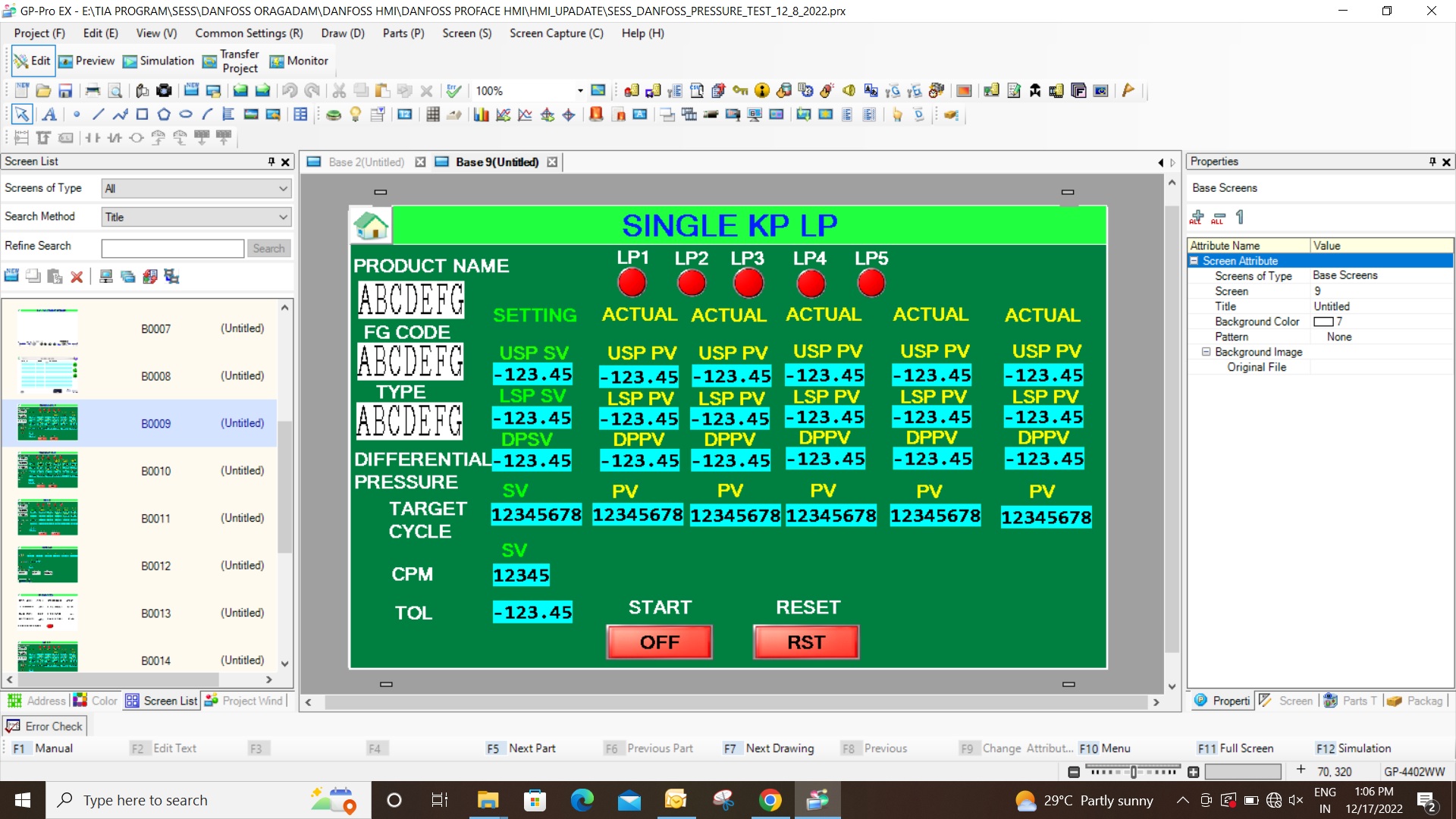
Task: Select the Text drawing tool
Action: (x=49, y=115)
